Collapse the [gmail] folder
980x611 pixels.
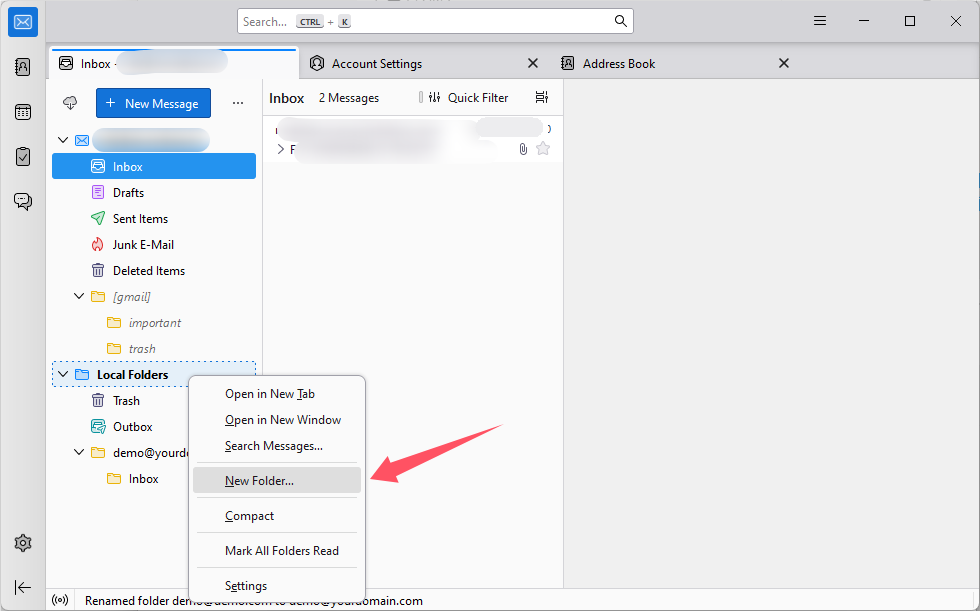click(x=80, y=297)
